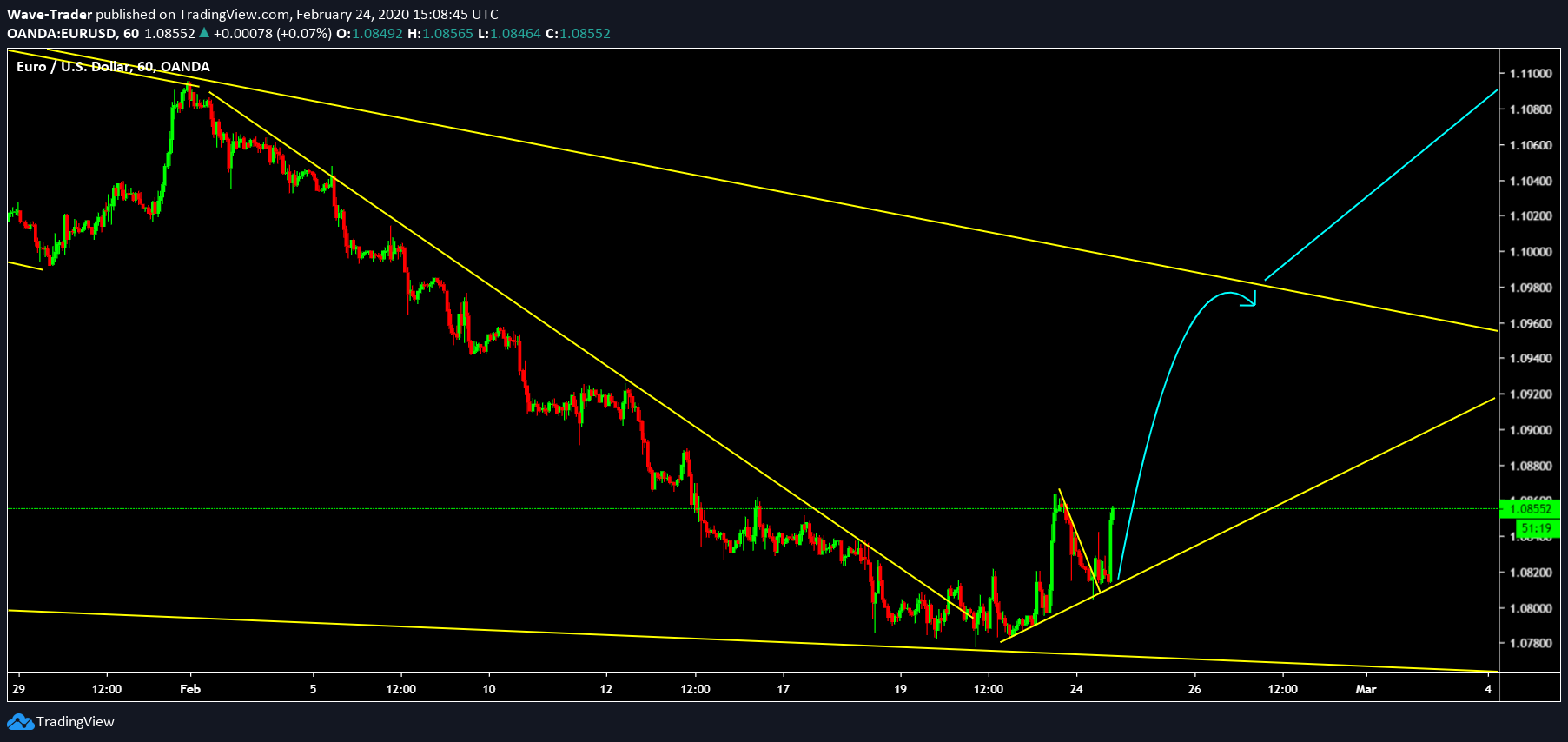This screenshot has width=1568, height=742.
Task: Click the '24' date on time axis
Action: click(x=1076, y=689)
